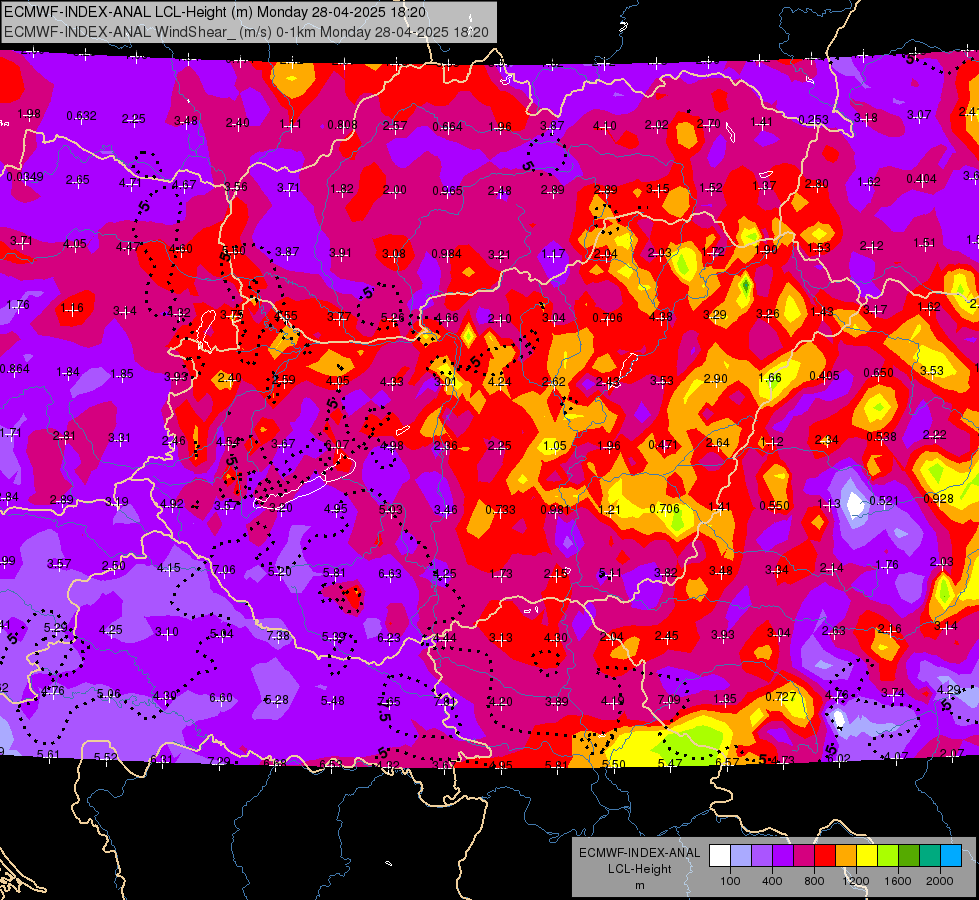Click the wind shear value 6.60
The width and height of the screenshot is (979, 900).
[x=220, y=698]
